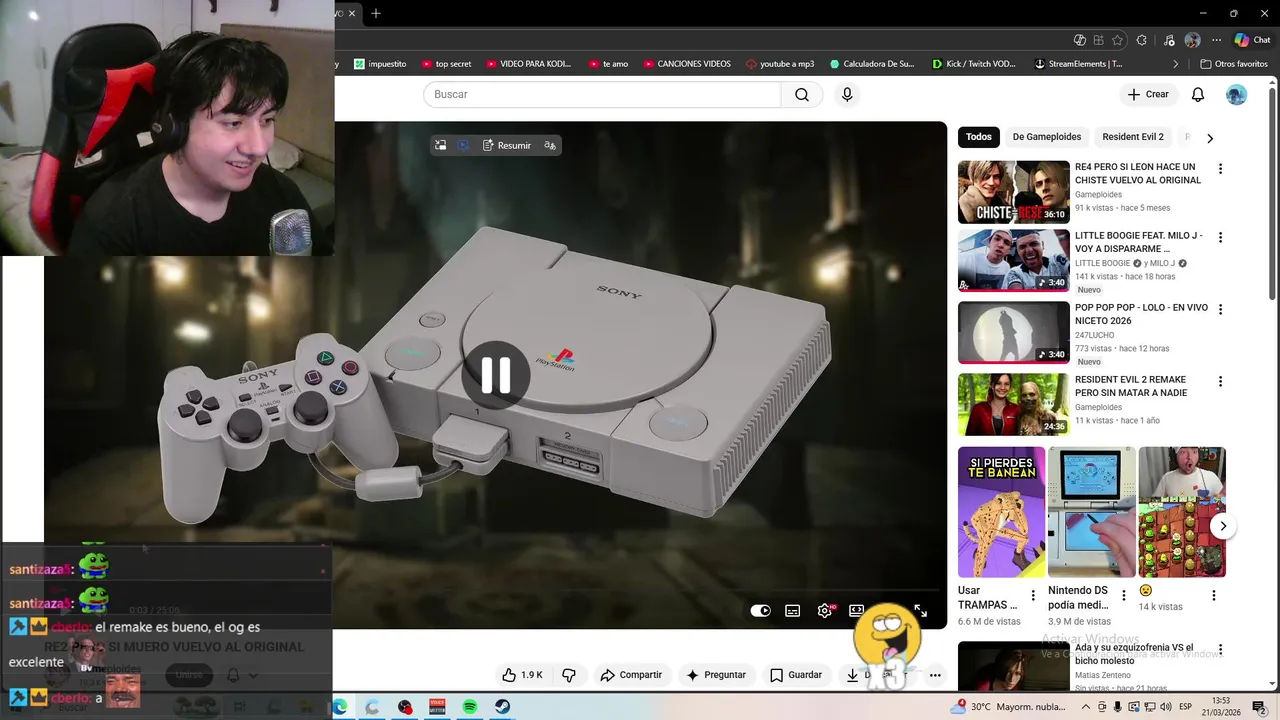Viewport: 1280px width, 720px height.
Task: Open Edge settings and more menu
Action: point(1216,40)
